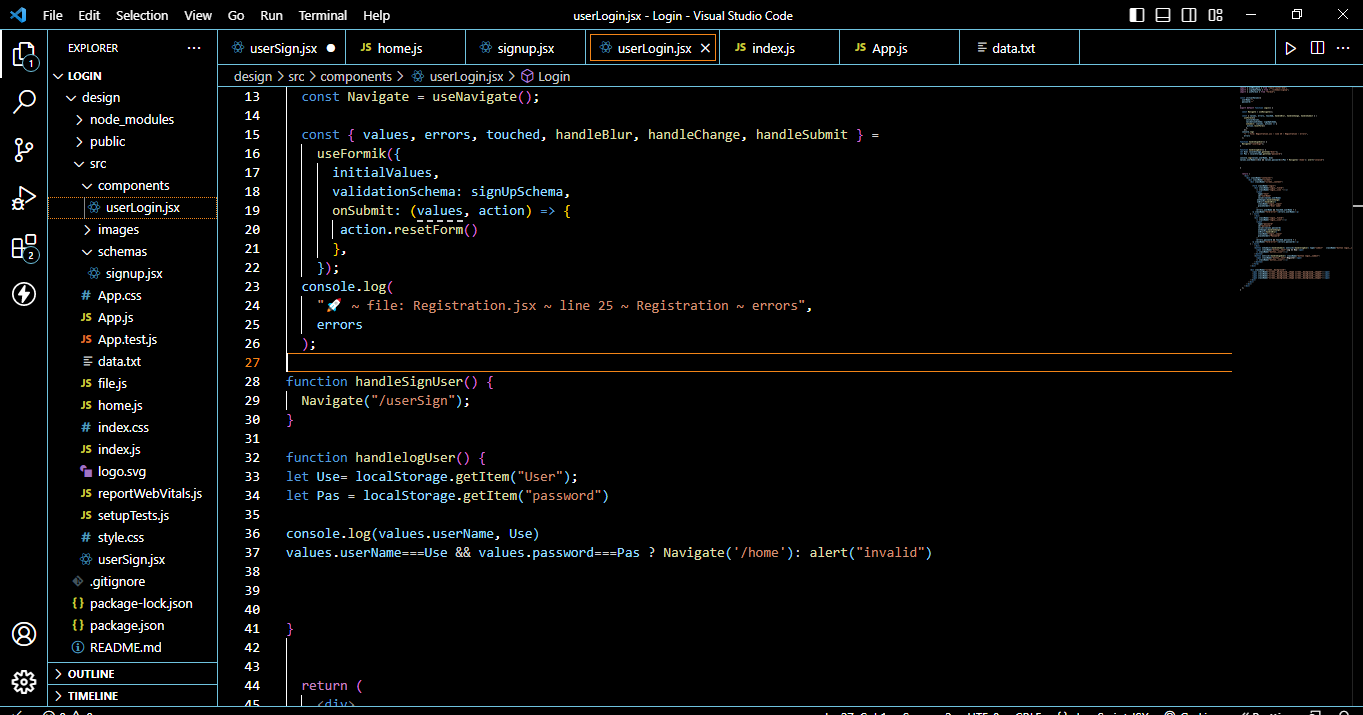Click the src breadcrumb
Screen dimensions: 1363x715
tap(297, 76)
